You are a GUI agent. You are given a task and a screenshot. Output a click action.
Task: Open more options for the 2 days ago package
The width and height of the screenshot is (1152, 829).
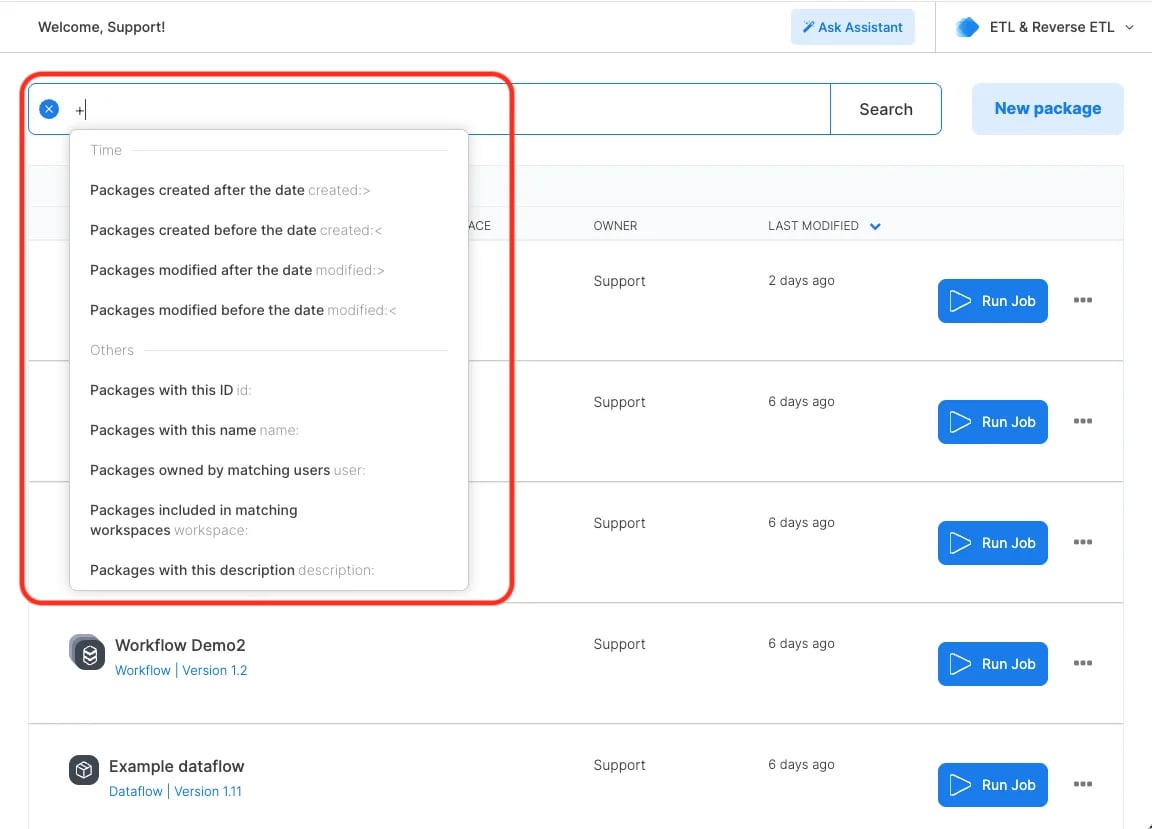1082,300
